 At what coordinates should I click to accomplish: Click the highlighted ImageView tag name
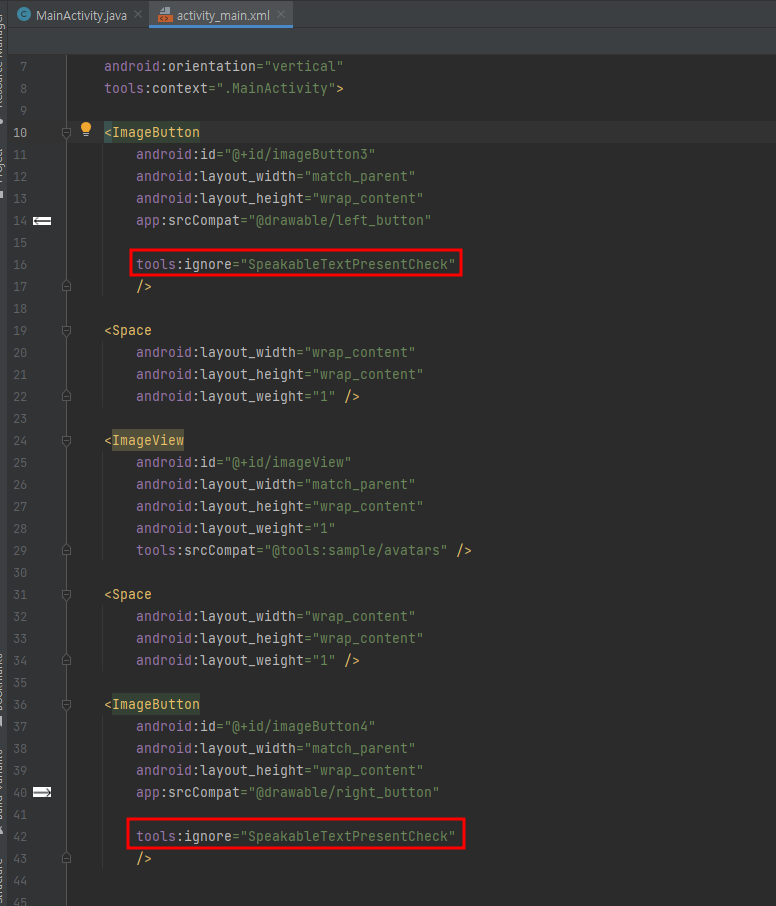(x=148, y=440)
